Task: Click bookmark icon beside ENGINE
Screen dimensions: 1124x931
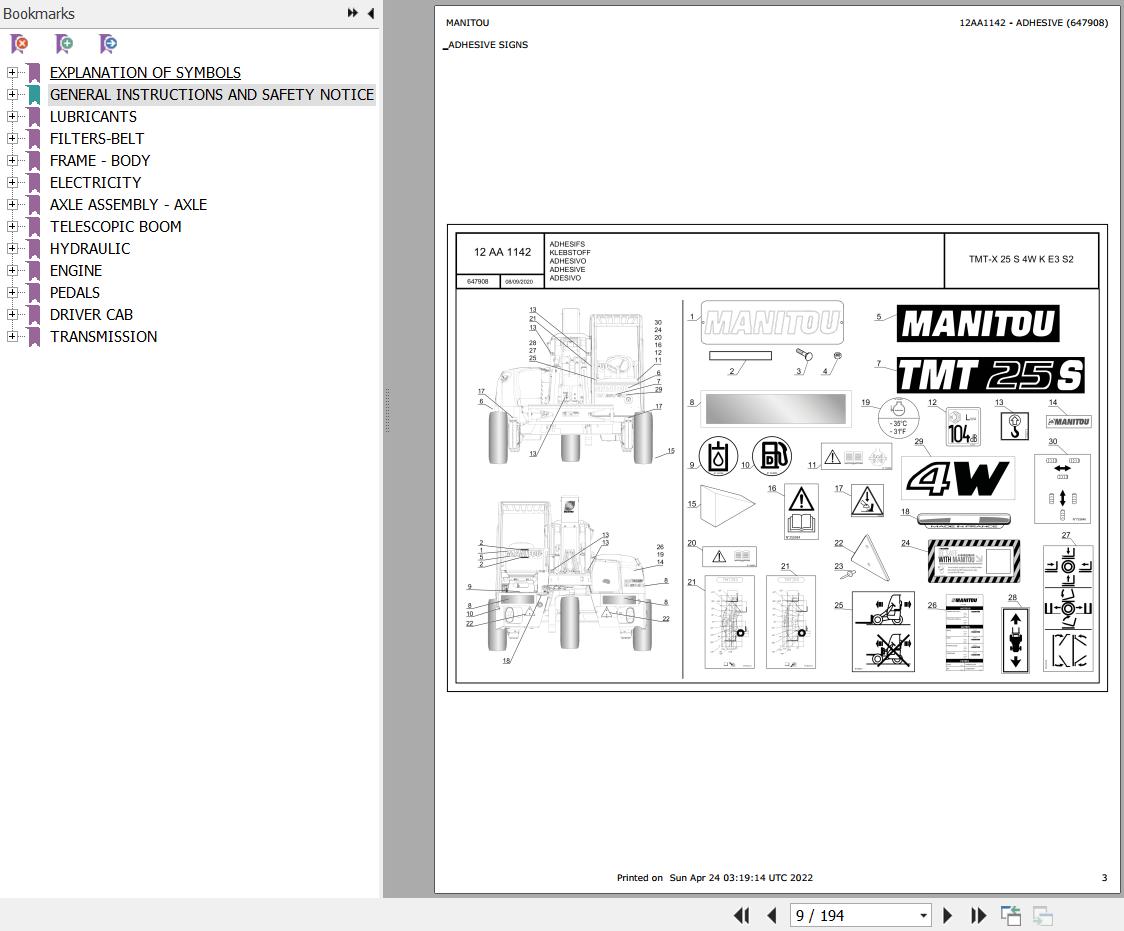Action: 34,271
